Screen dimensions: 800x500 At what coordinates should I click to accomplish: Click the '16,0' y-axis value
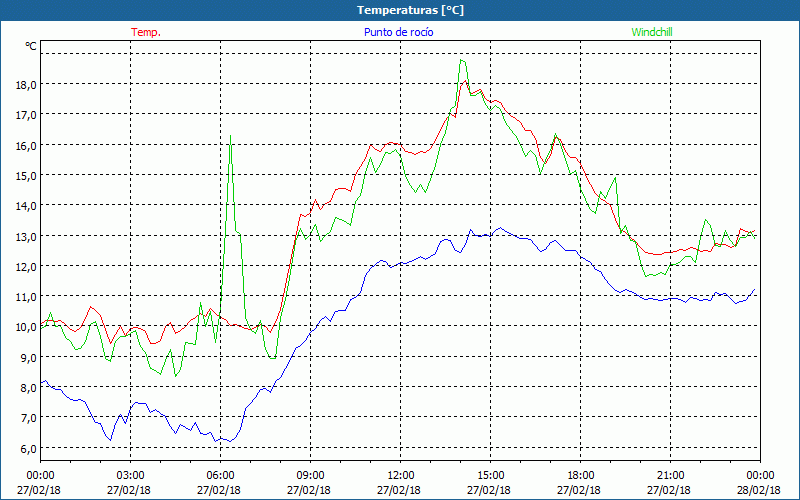[x=26, y=146]
